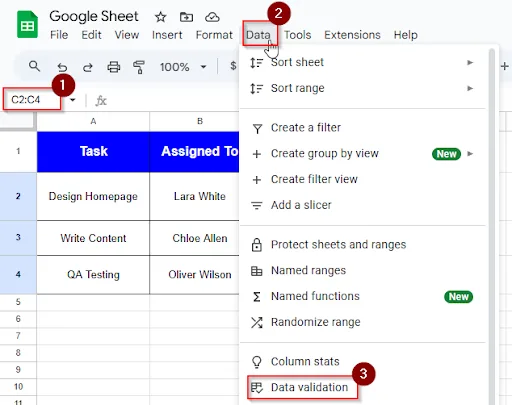The image size is (512, 405).
Task: Open the Format menu
Action: [x=214, y=35]
